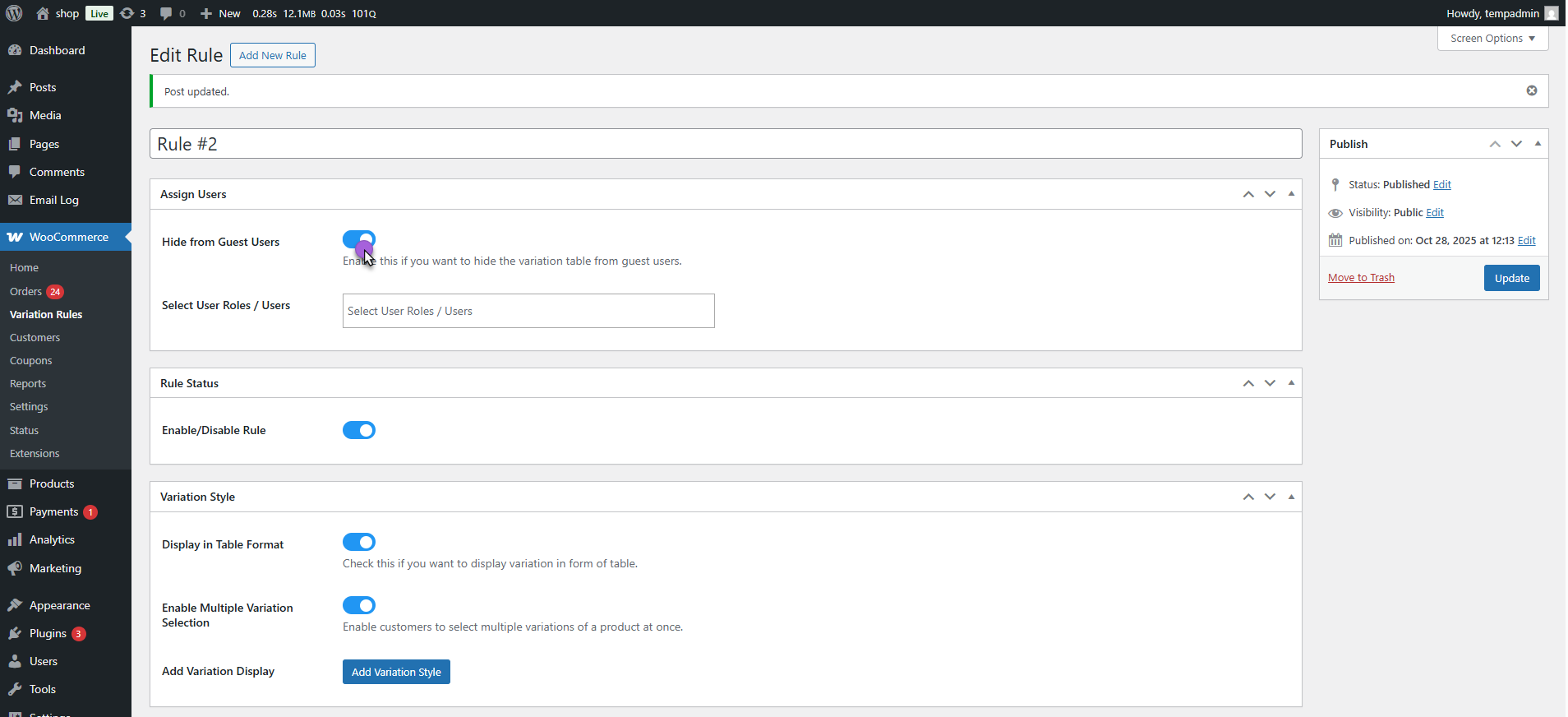Screen dimensions: 1568x717
Task: Open the Extensions submenu item
Action: pyautogui.click(x=35, y=454)
